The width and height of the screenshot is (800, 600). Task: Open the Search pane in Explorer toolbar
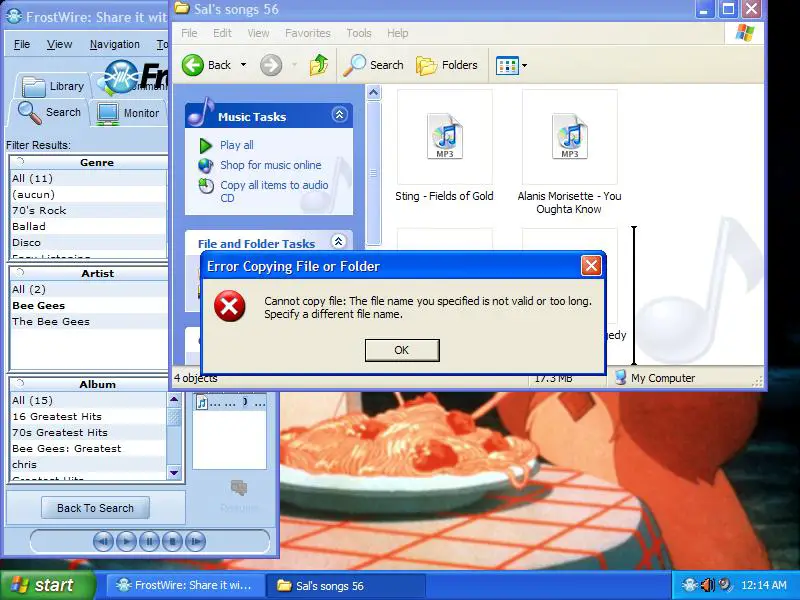click(x=374, y=65)
